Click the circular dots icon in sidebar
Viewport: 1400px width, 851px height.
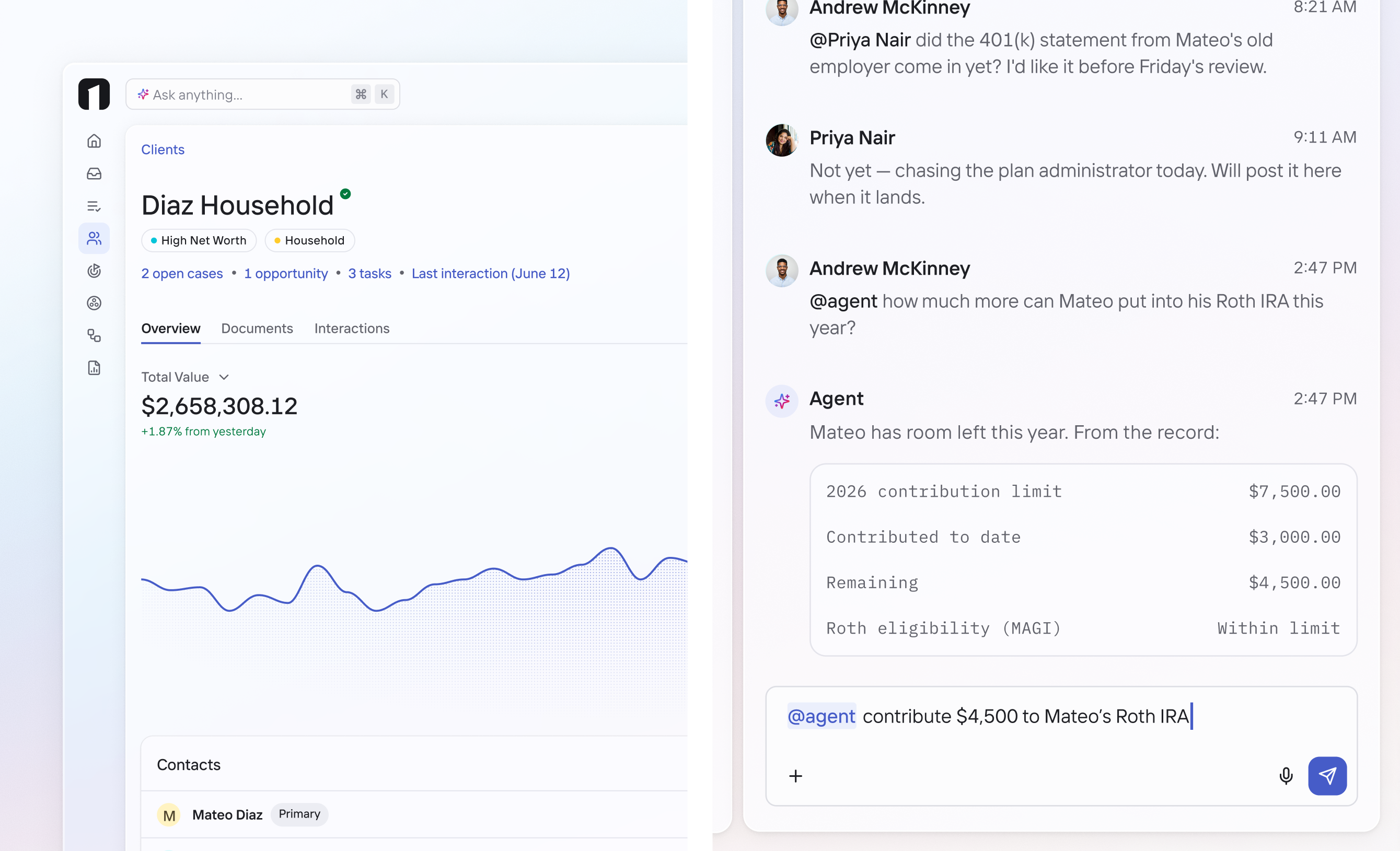click(94, 304)
